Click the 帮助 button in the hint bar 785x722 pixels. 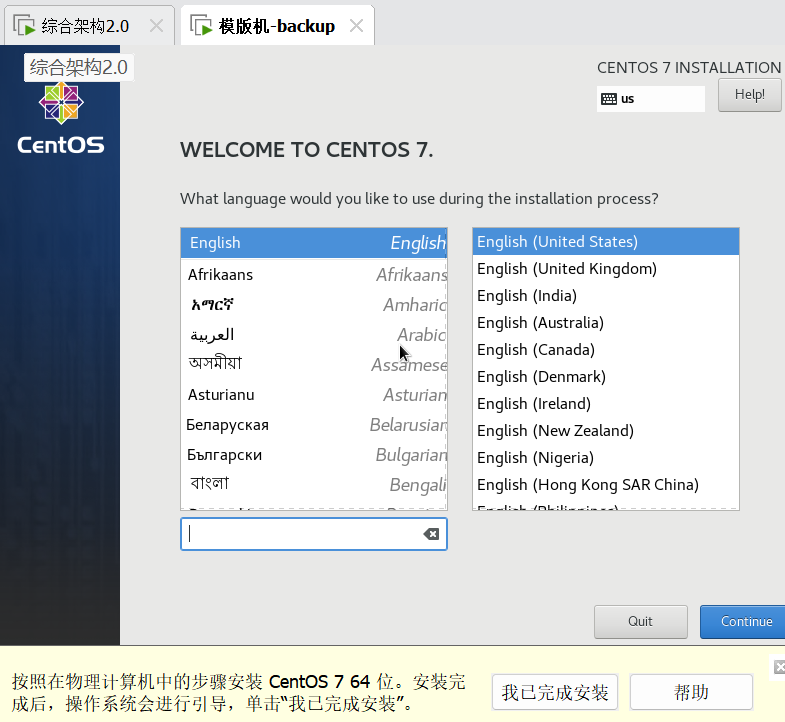click(x=691, y=692)
